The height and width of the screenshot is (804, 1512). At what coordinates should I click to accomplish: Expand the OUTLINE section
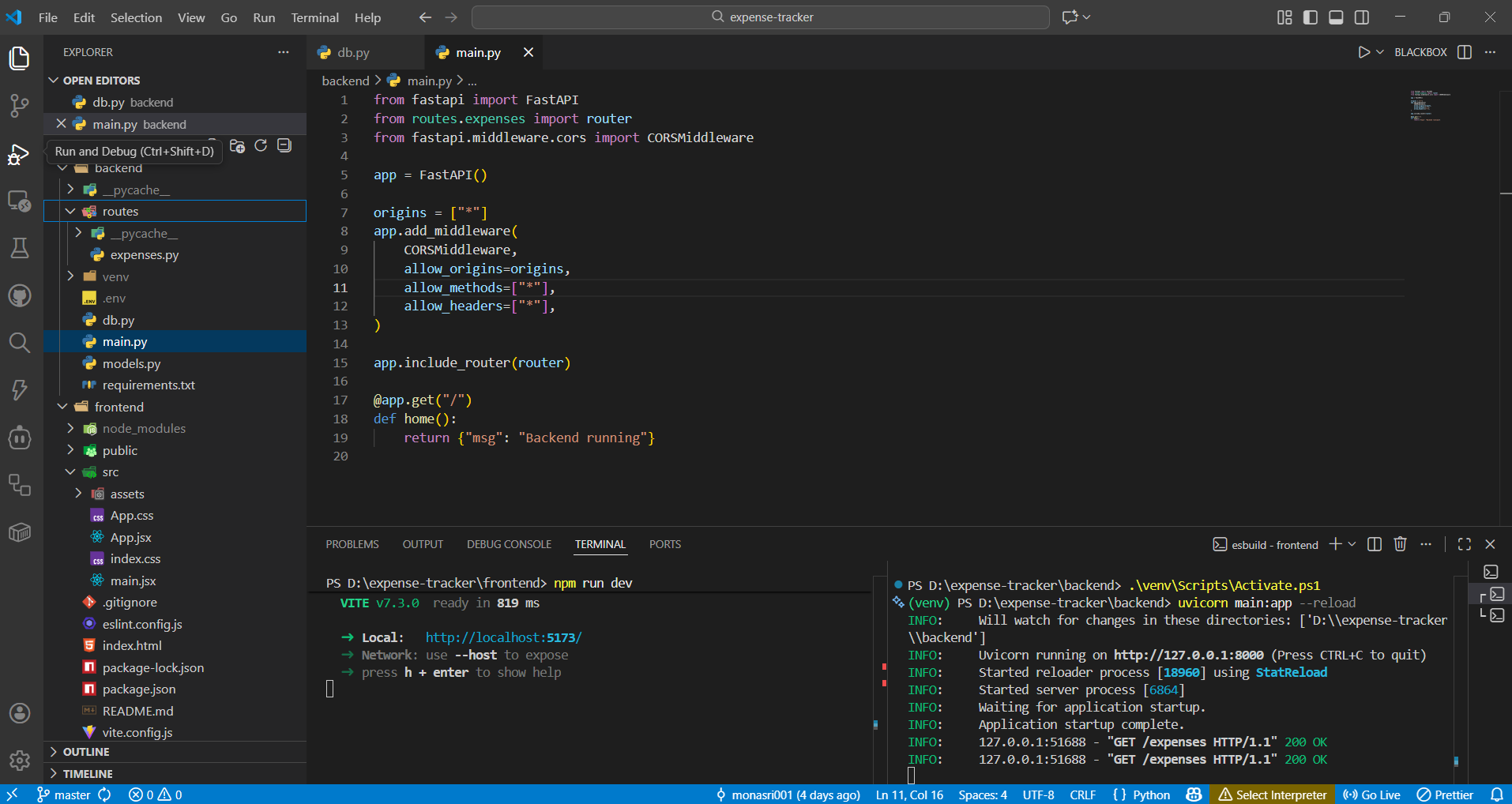pyautogui.click(x=86, y=752)
